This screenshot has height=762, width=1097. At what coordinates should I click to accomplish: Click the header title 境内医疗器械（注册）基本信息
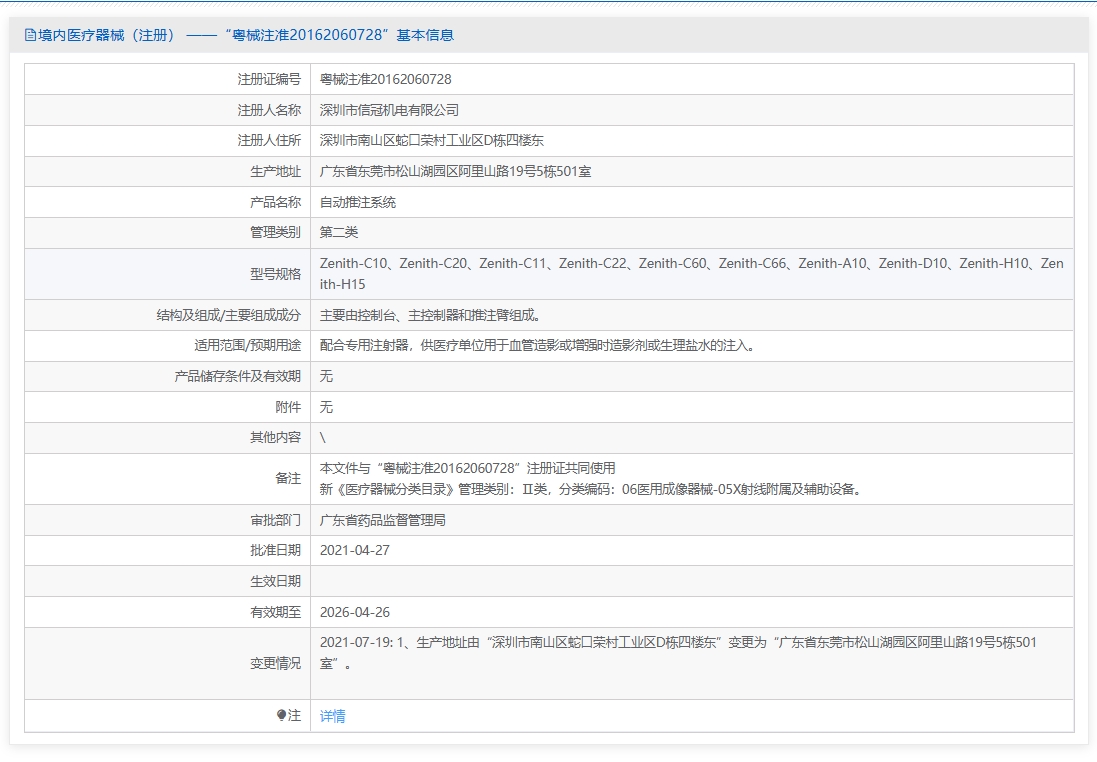(246, 35)
